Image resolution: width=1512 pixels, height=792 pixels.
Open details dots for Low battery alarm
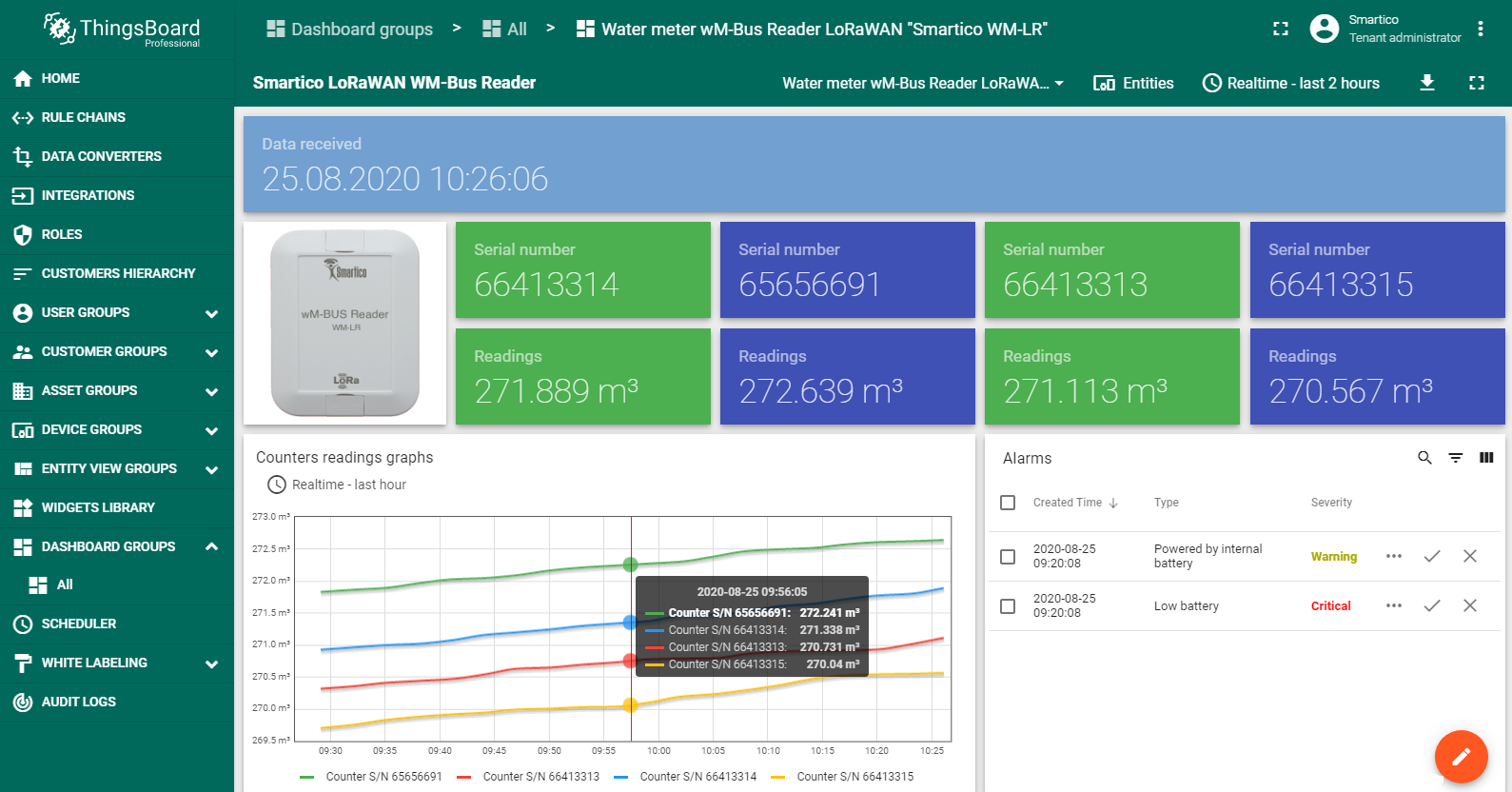coord(1394,605)
